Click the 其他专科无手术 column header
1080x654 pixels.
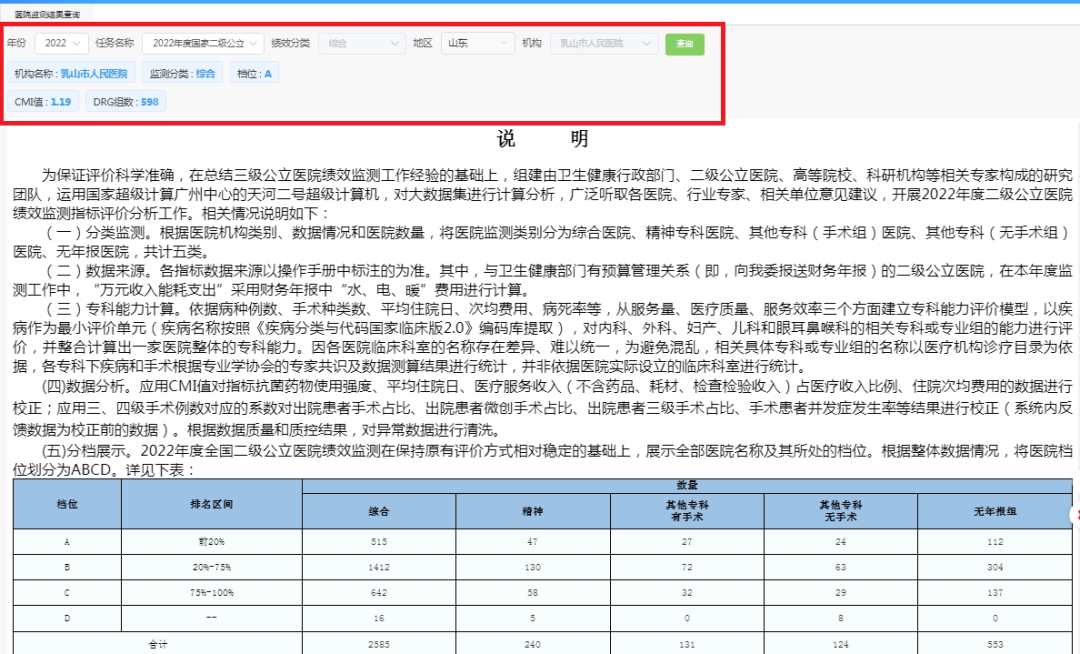[x=840, y=511]
